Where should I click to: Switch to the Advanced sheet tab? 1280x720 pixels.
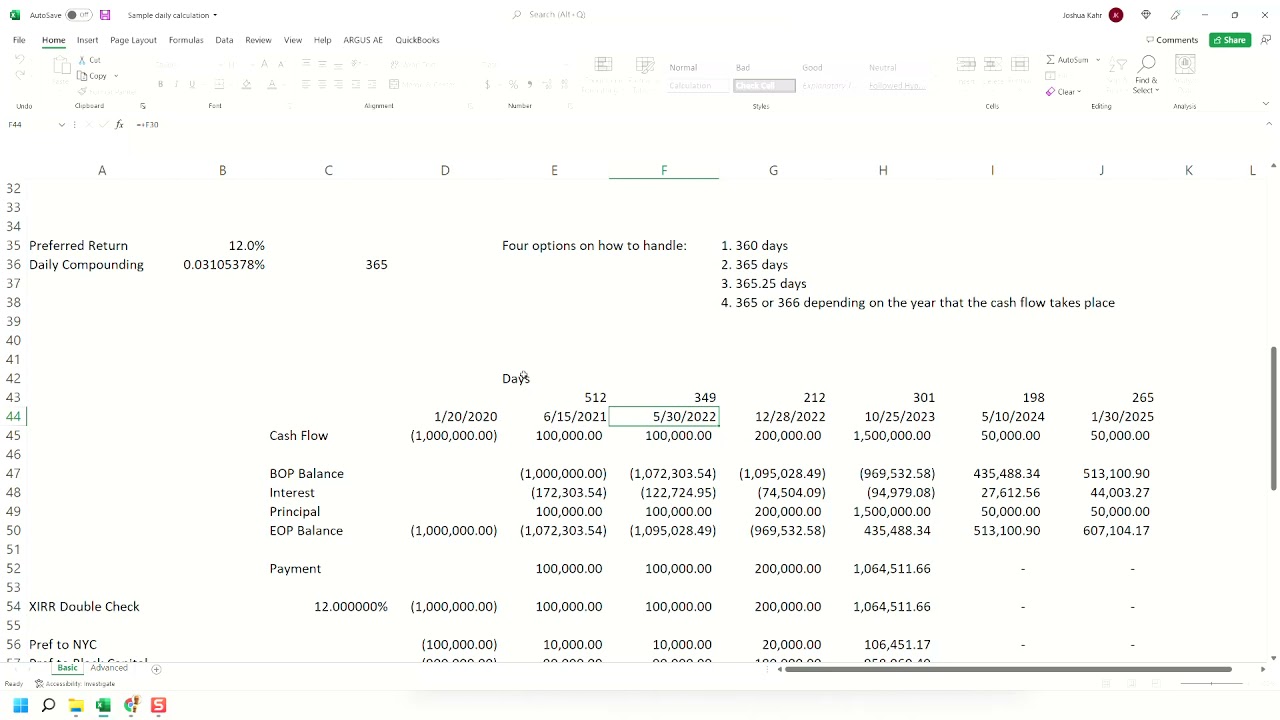pos(109,668)
